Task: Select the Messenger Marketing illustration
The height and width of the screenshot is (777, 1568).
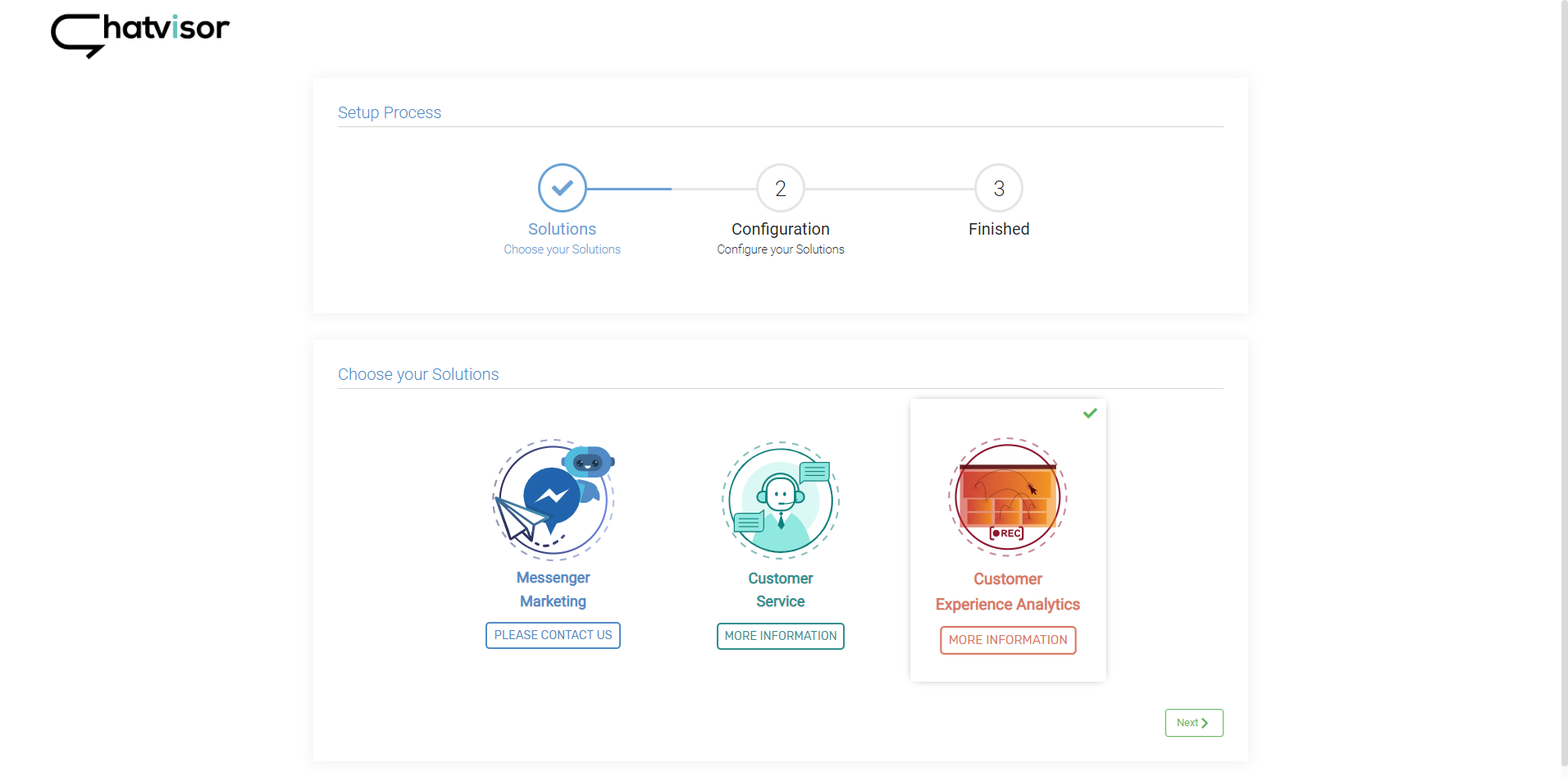Action: click(x=554, y=499)
